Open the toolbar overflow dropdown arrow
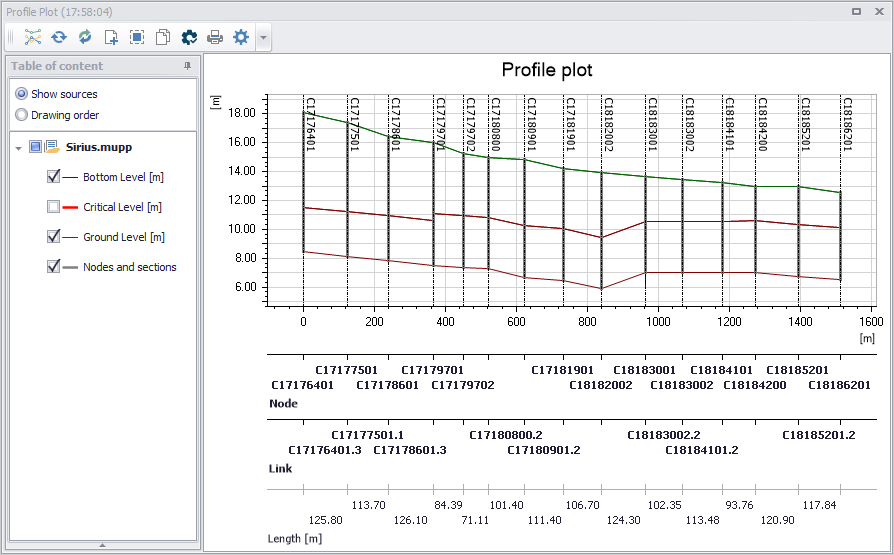The width and height of the screenshot is (894, 555). (x=263, y=38)
